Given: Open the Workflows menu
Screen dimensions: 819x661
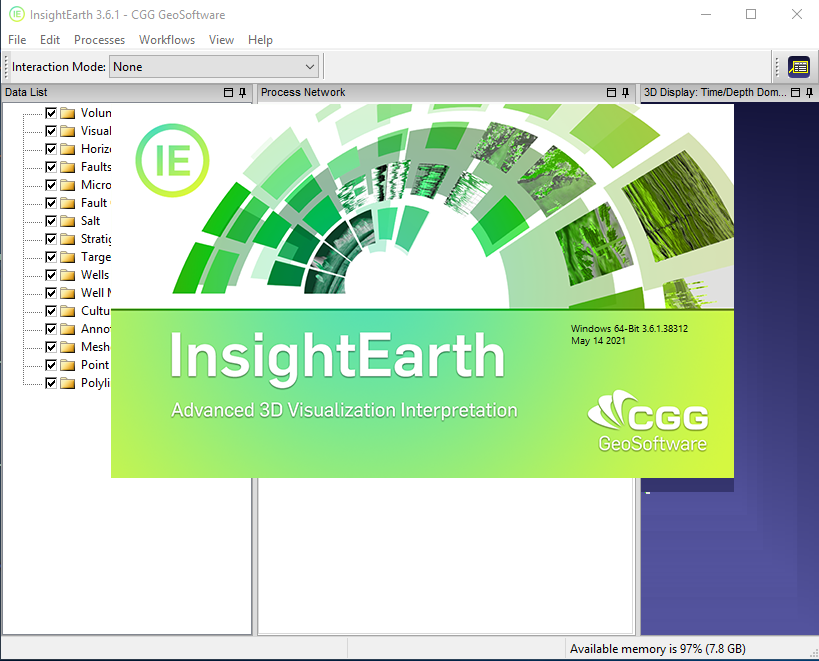Looking at the screenshot, I should [167, 40].
